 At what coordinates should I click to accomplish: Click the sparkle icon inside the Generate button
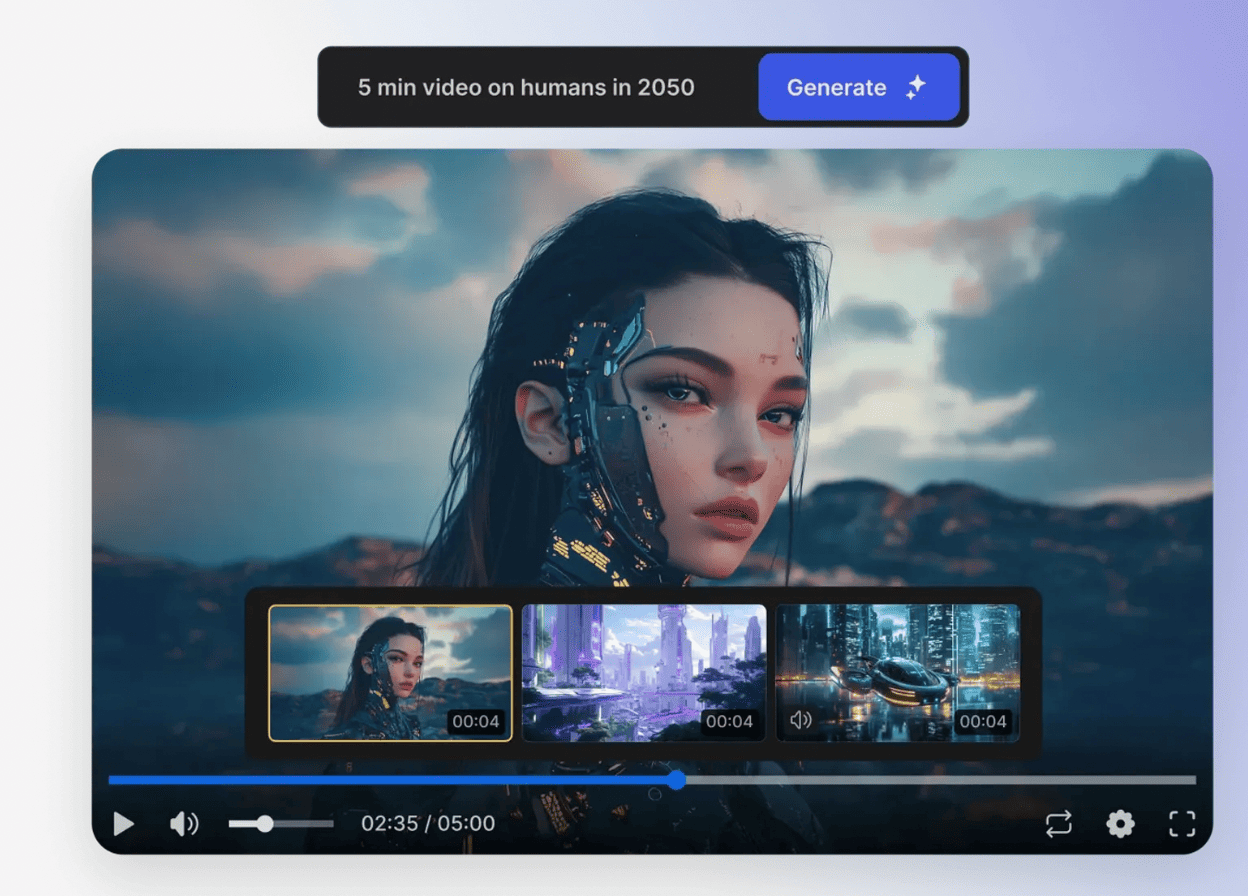916,87
